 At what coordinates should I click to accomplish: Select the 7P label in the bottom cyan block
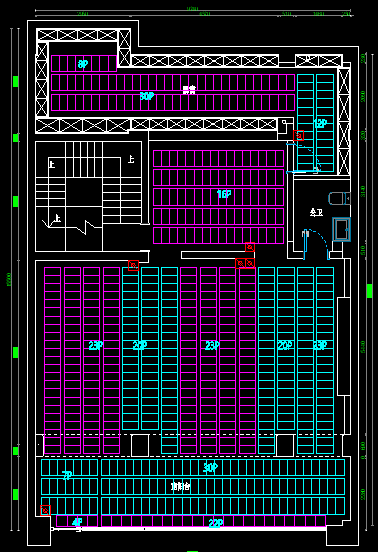(x=67, y=476)
